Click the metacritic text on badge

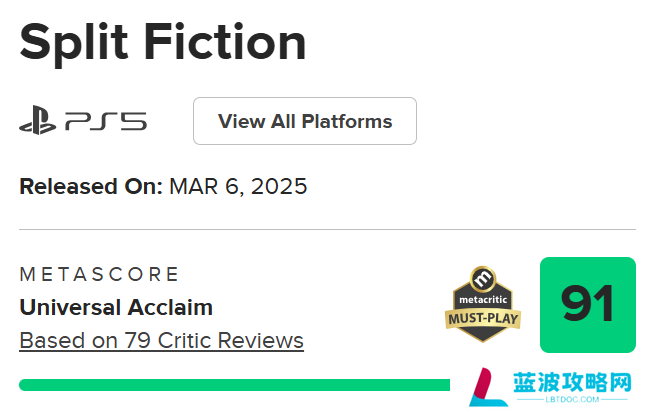click(483, 299)
